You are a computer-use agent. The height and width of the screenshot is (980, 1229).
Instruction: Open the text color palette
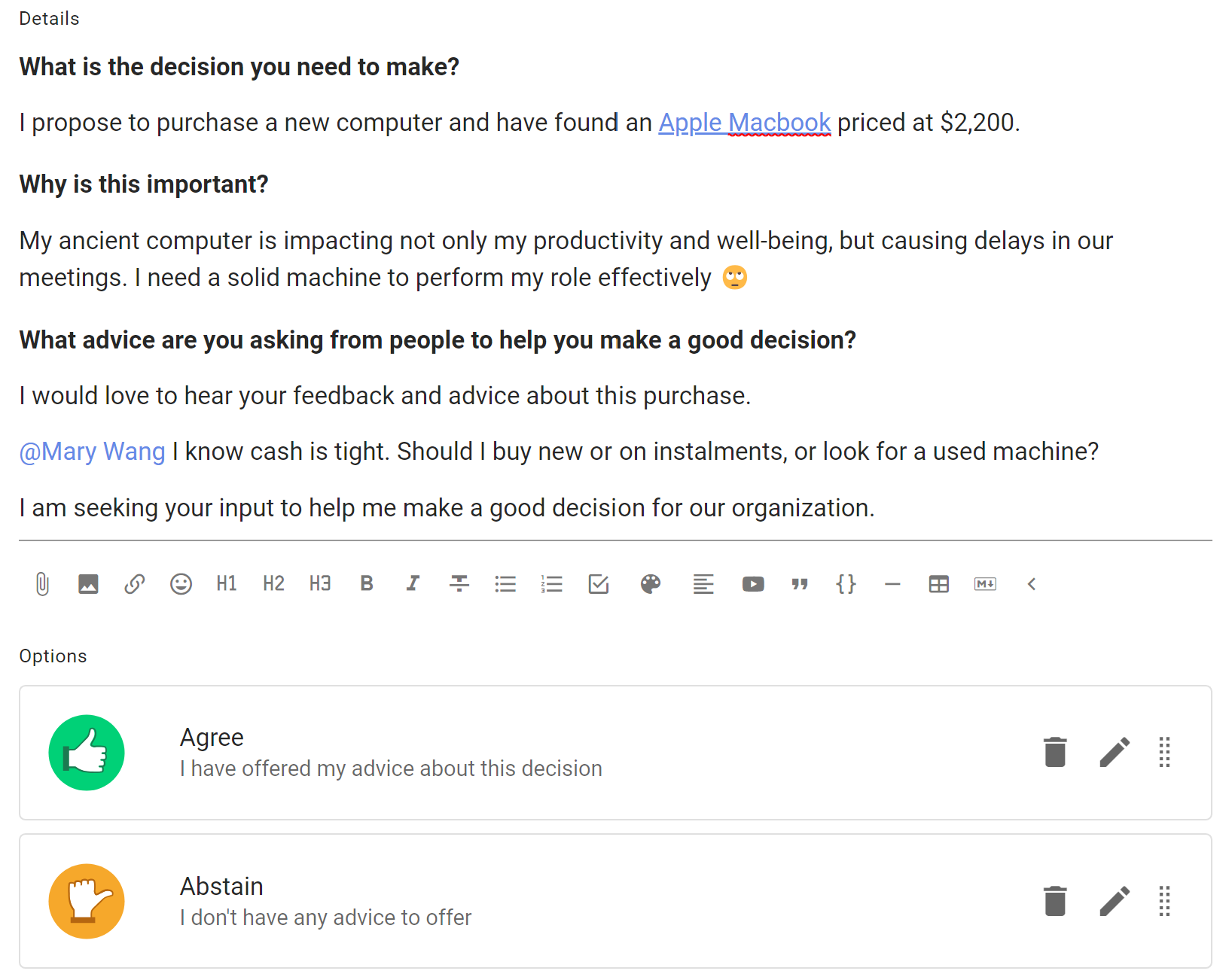pos(651,584)
